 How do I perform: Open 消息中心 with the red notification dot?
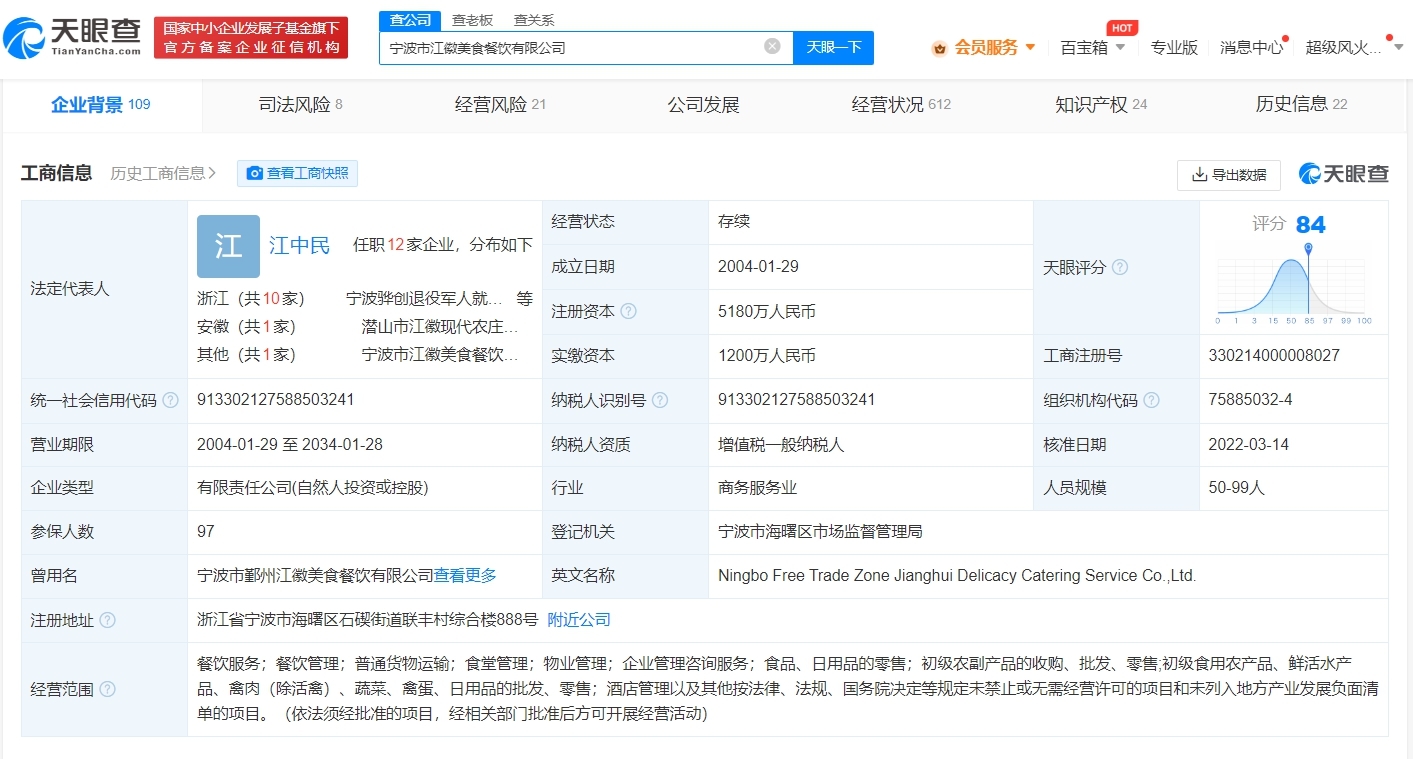coord(1252,47)
